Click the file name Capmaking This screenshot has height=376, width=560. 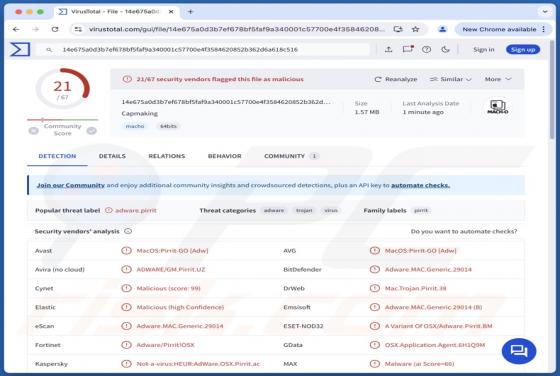pyautogui.click(x=140, y=114)
